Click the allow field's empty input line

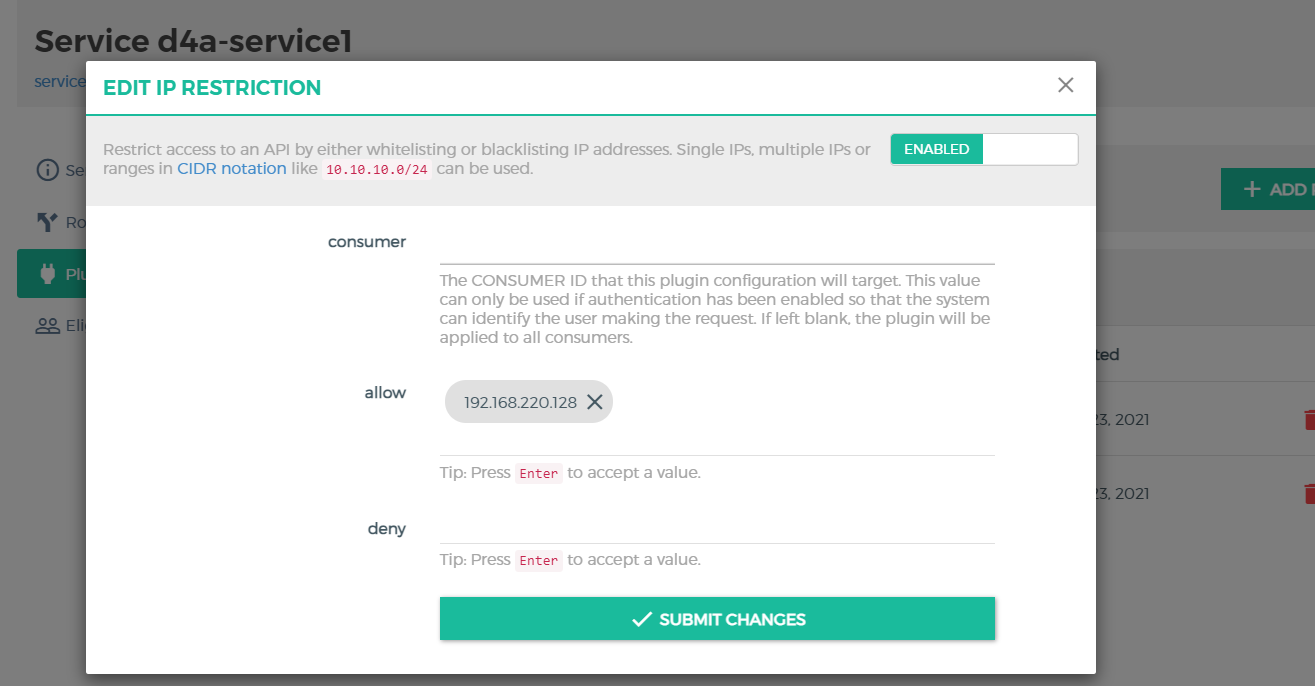[717, 440]
